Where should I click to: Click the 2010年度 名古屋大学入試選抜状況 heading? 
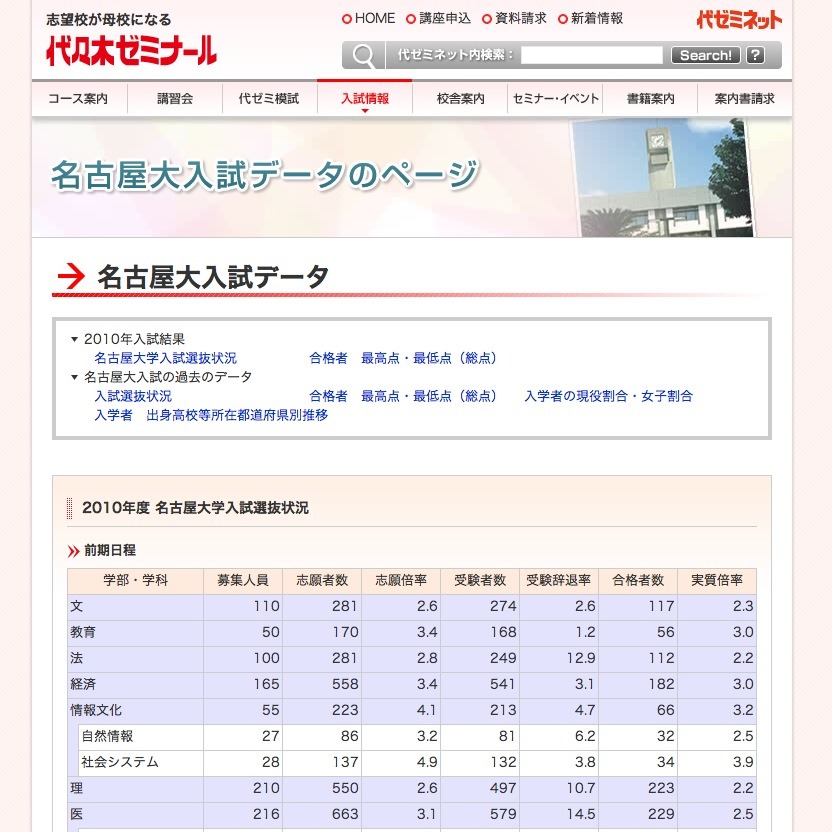pyautogui.click(x=195, y=508)
